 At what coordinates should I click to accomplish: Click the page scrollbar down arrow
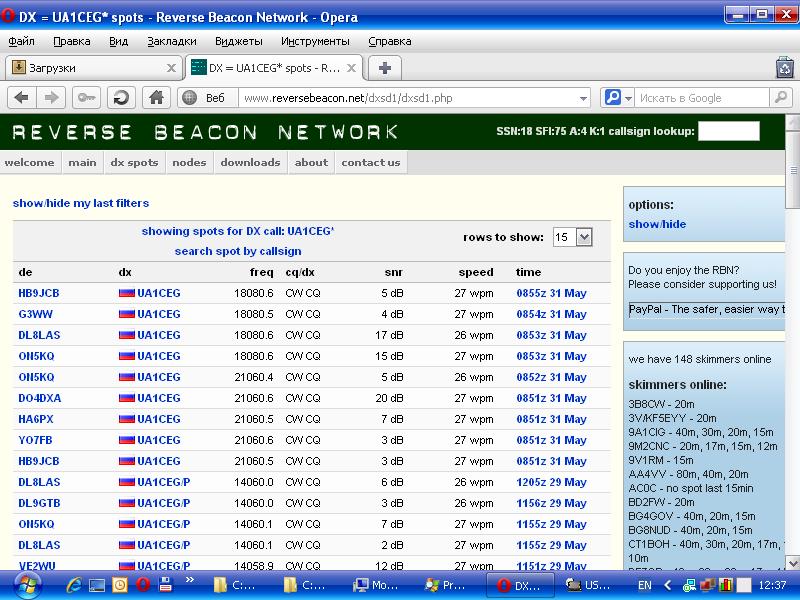point(793,563)
